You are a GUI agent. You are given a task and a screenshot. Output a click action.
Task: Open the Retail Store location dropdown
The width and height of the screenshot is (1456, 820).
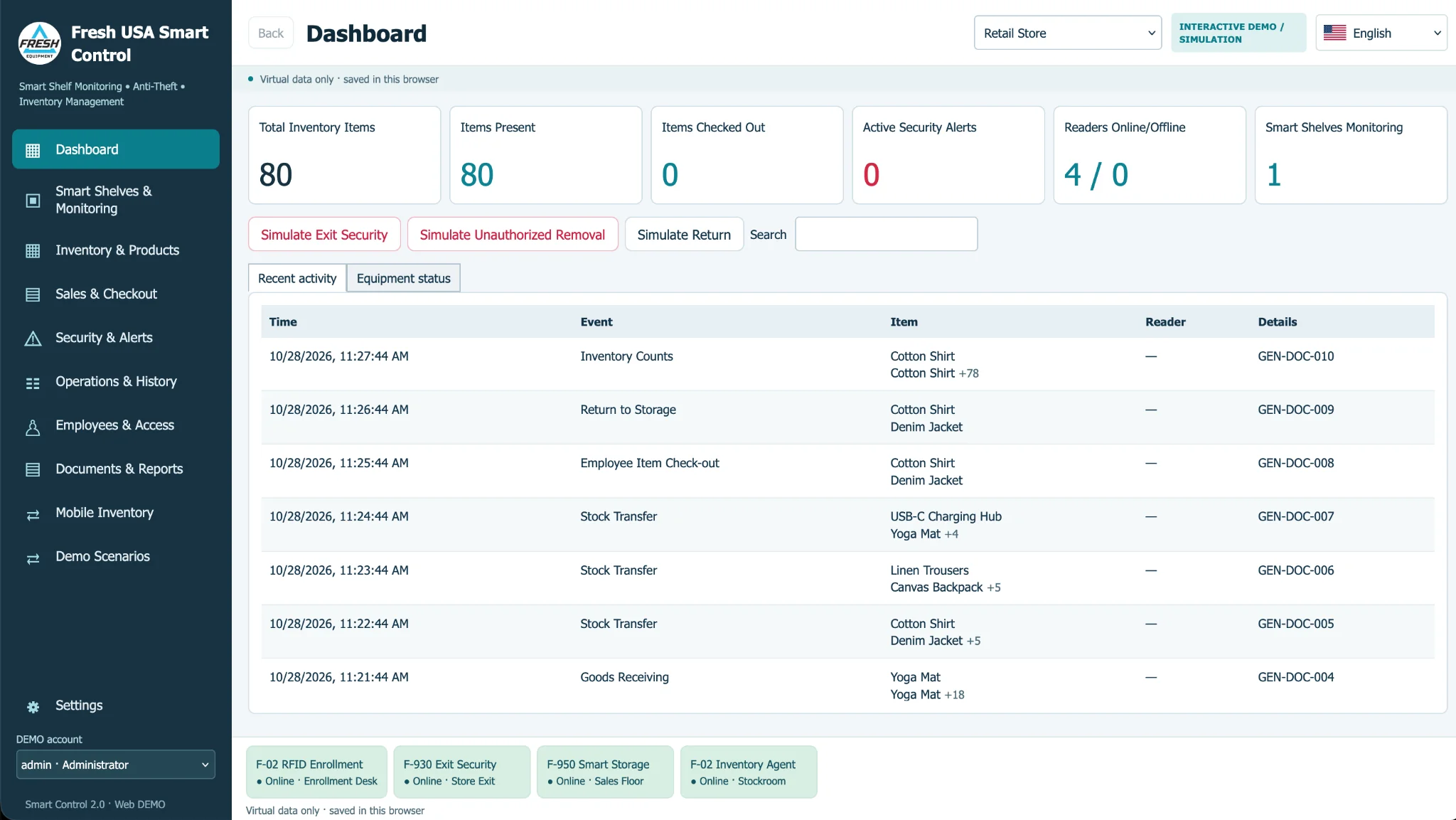point(1068,33)
